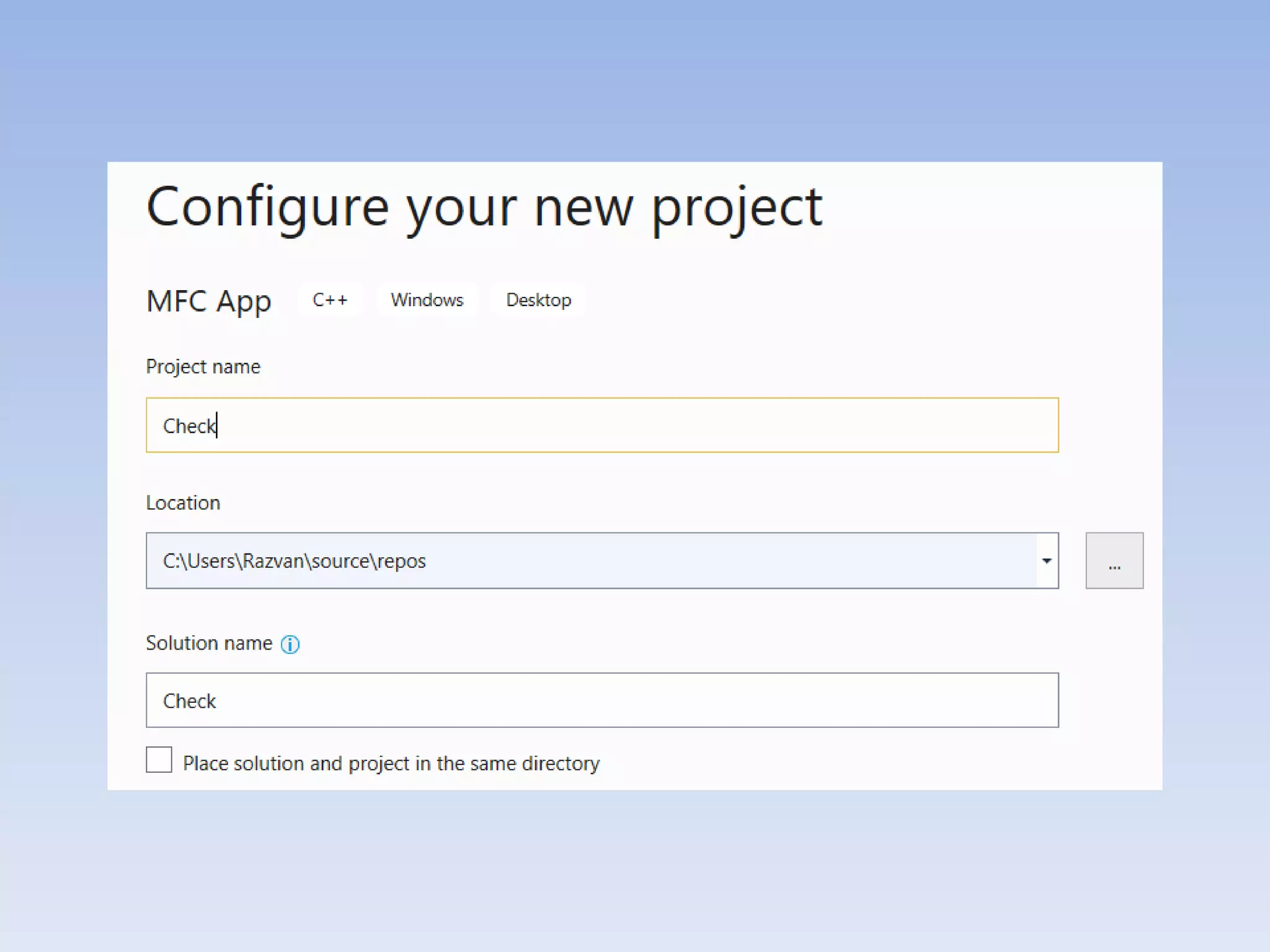
Task: Click the Windows platform tag
Action: [x=427, y=300]
